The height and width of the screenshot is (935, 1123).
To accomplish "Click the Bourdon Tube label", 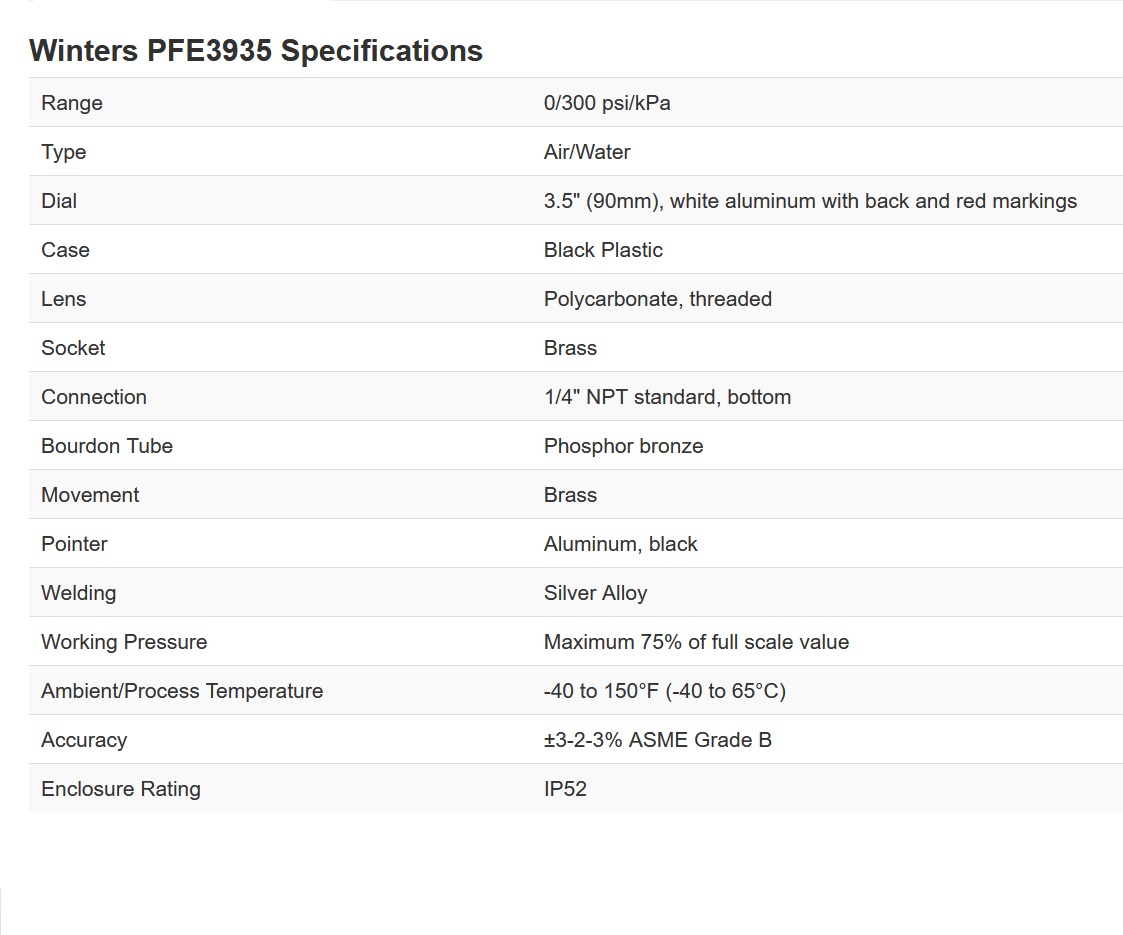I will pyautogui.click(x=107, y=446).
